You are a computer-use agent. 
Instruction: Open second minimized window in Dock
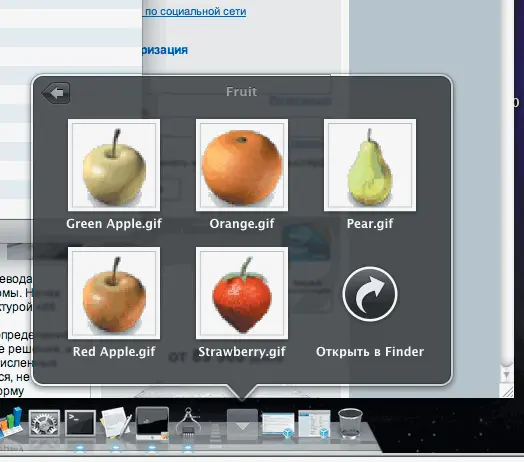314,424
